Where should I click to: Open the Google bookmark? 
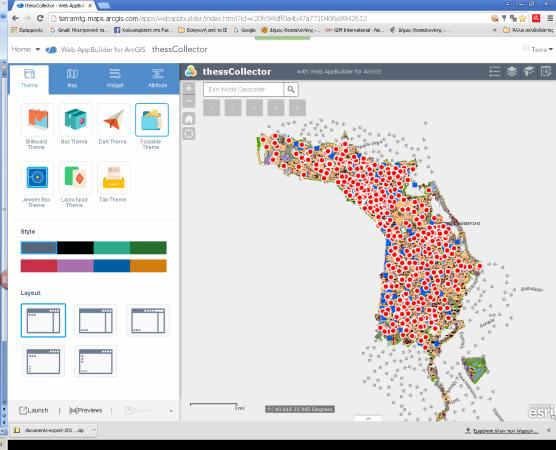pyautogui.click(x=245, y=30)
